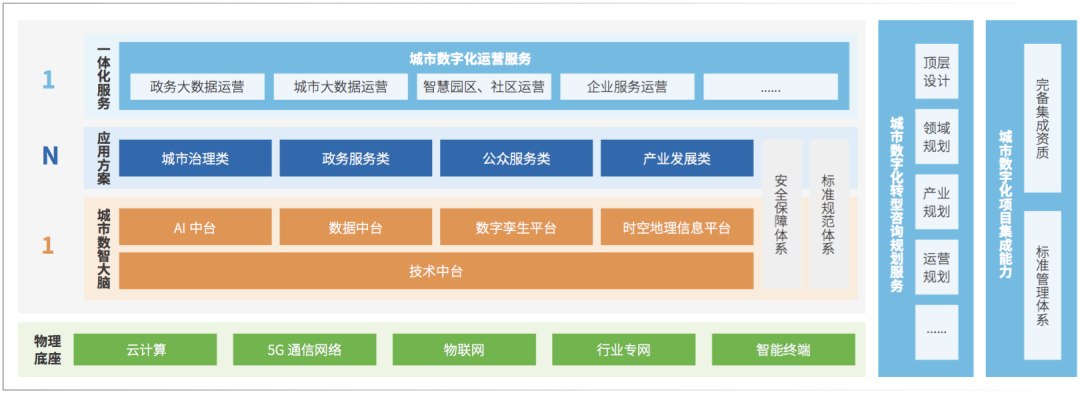Select the green 云计算 block
This screenshot has height=393, width=1080.
(x=145, y=350)
